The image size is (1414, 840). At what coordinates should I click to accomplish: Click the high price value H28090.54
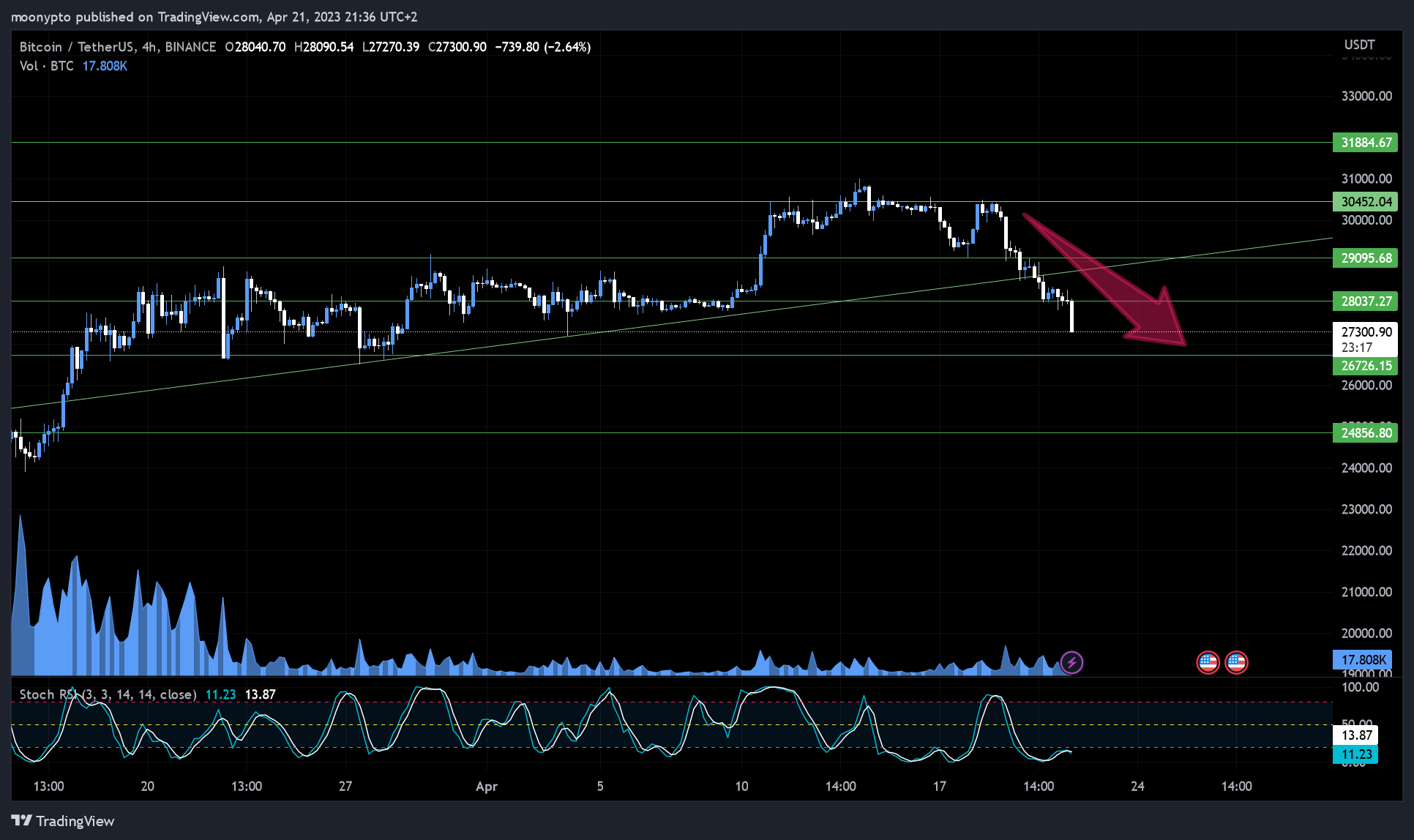(x=323, y=47)
